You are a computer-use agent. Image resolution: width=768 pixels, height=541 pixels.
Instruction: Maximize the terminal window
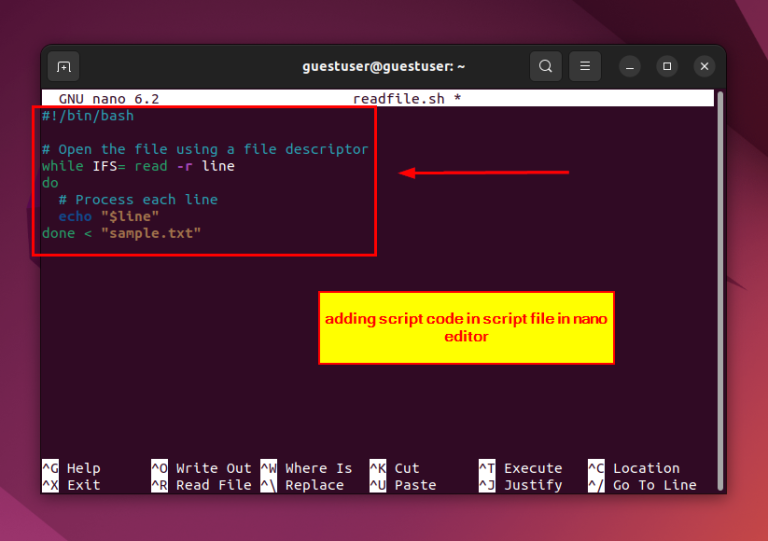(667, 67)
